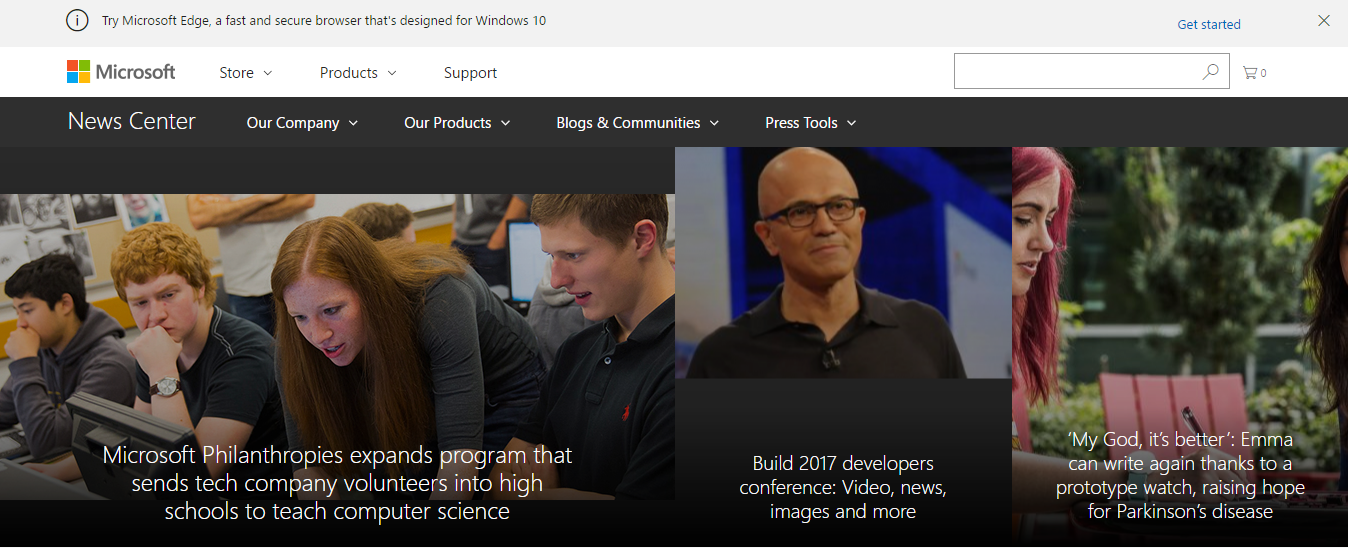
Task: Open the shopping cart icon
Action: 1254,72
